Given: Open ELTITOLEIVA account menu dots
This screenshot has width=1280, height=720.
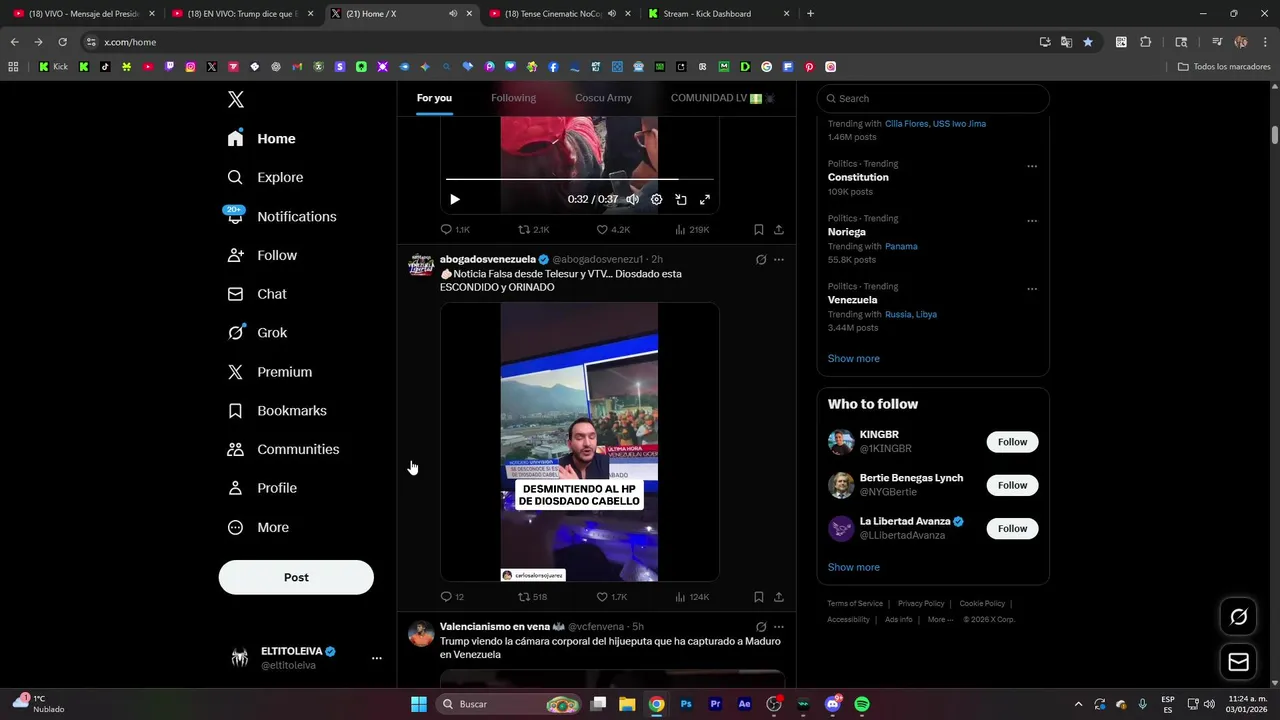Looking at the screenshot, I should point(377,658).
